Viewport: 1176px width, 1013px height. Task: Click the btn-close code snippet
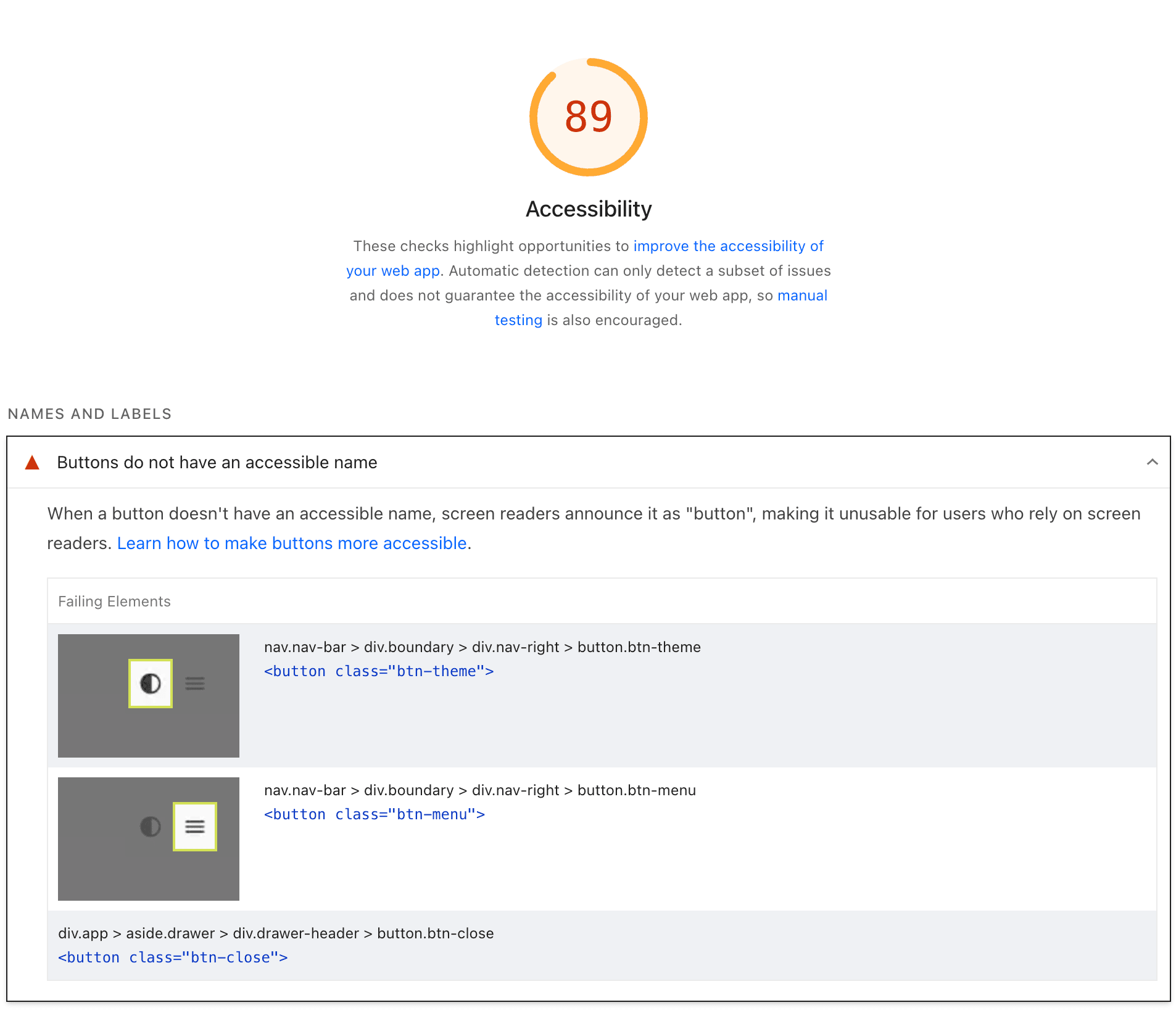point(173,957)
